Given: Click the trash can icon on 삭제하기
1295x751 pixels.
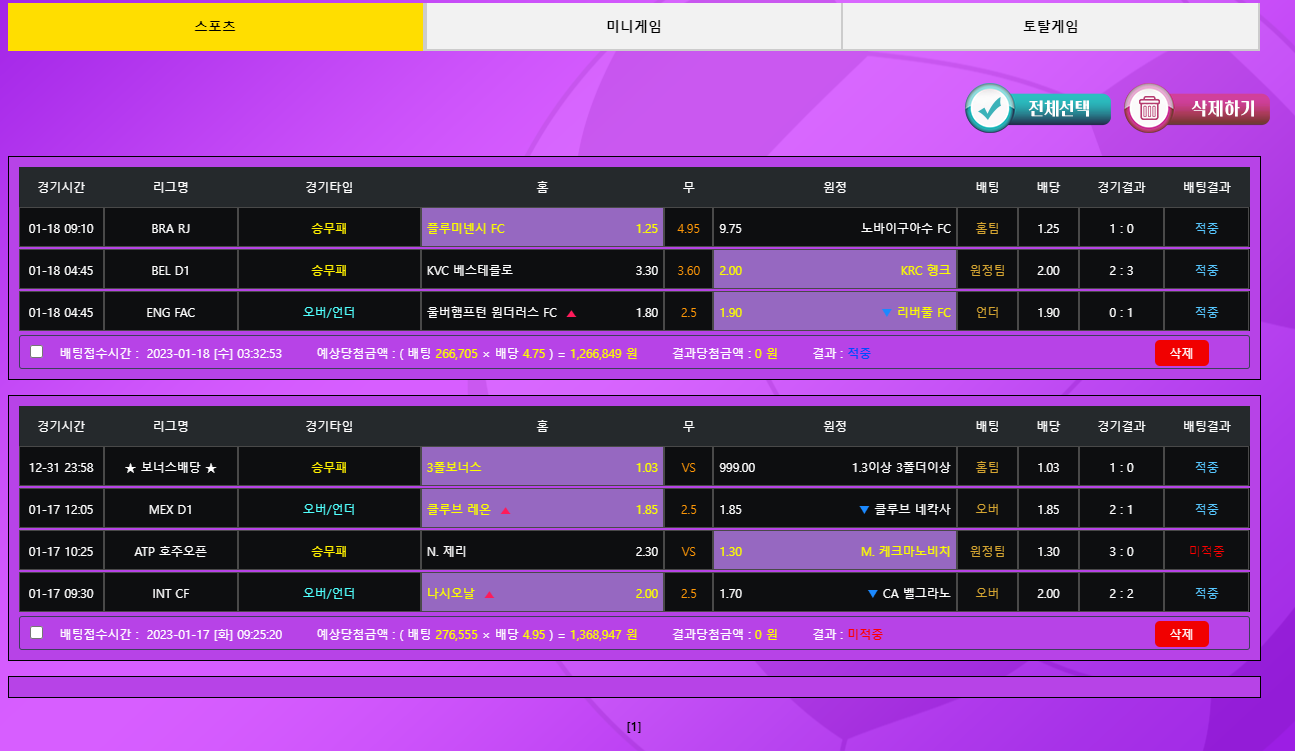Looking at the screenshot, I should [x=1149, y=108].
